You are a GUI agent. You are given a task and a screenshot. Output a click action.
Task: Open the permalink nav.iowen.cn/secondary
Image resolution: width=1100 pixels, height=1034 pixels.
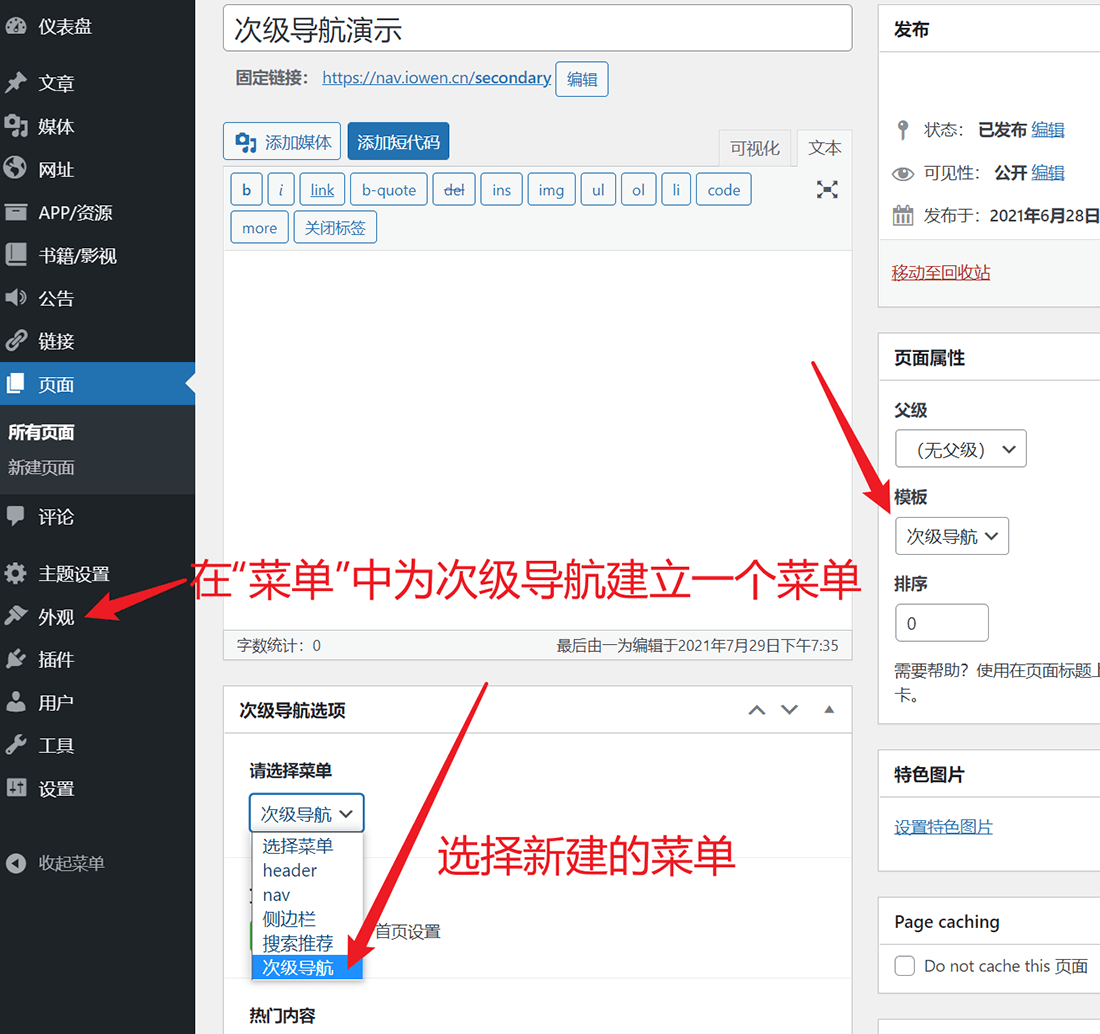(x=436, y=77)
